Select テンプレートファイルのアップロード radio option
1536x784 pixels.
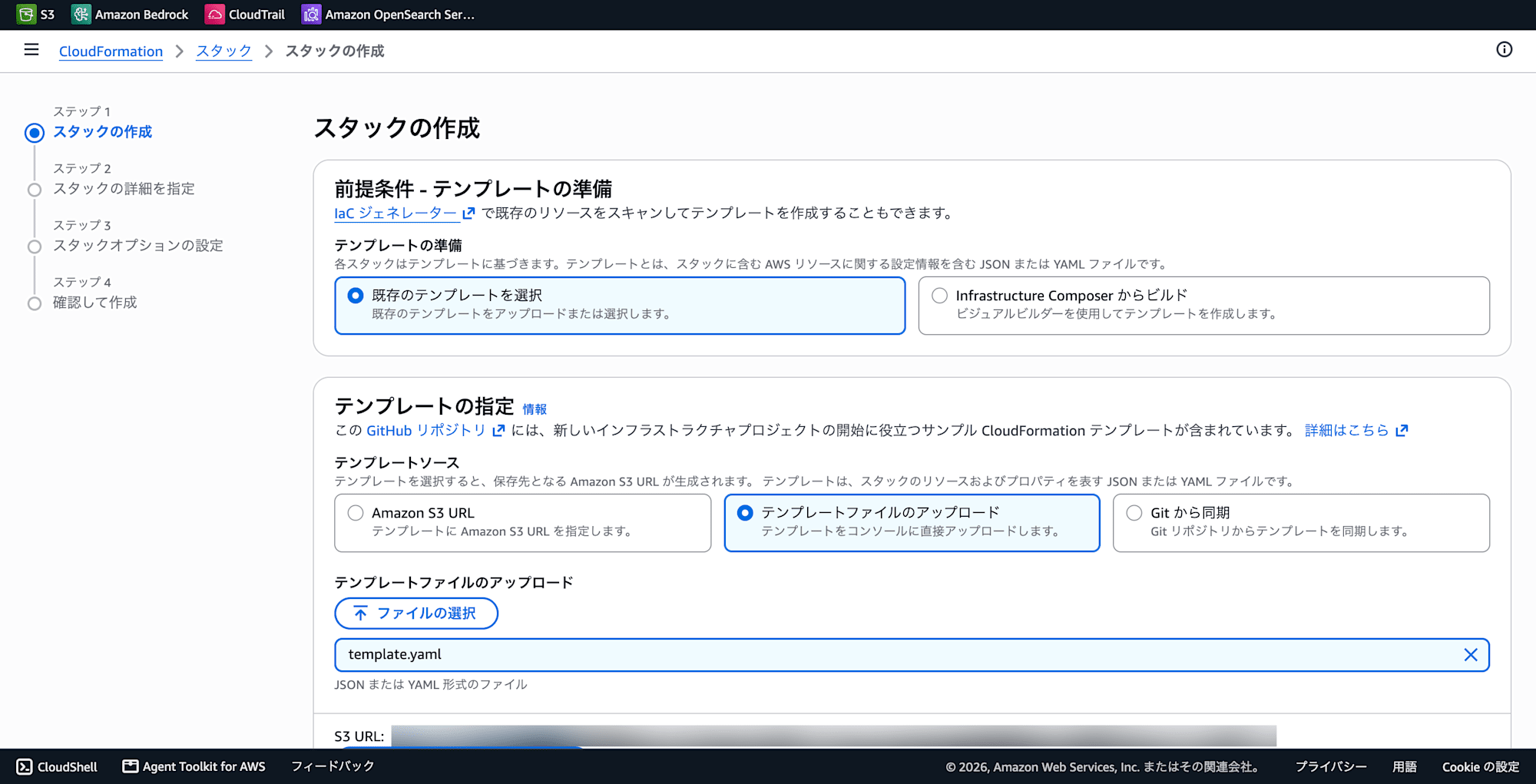tap(745, 513)
